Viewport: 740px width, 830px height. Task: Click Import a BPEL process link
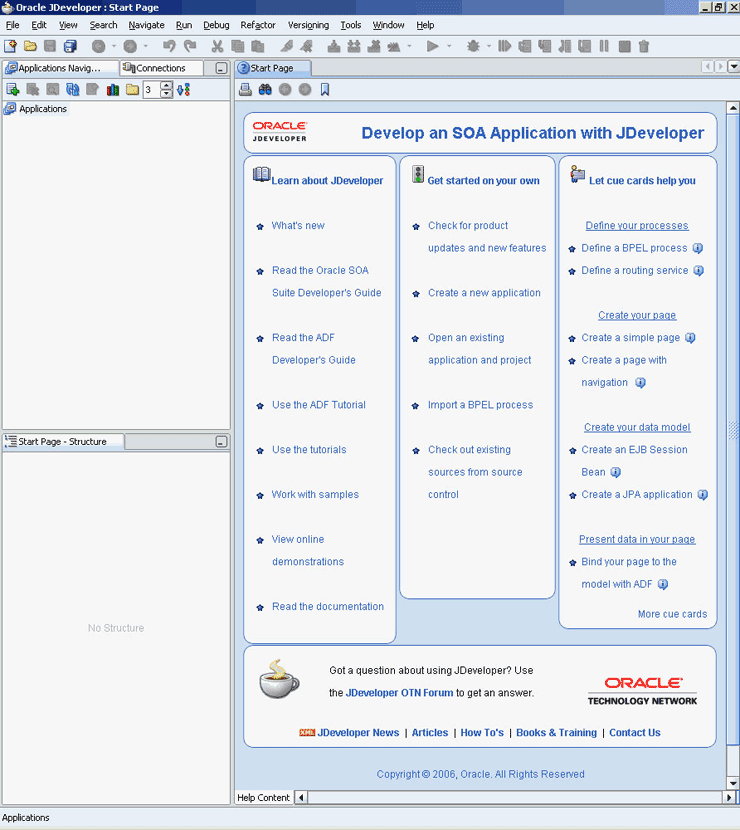481,405
